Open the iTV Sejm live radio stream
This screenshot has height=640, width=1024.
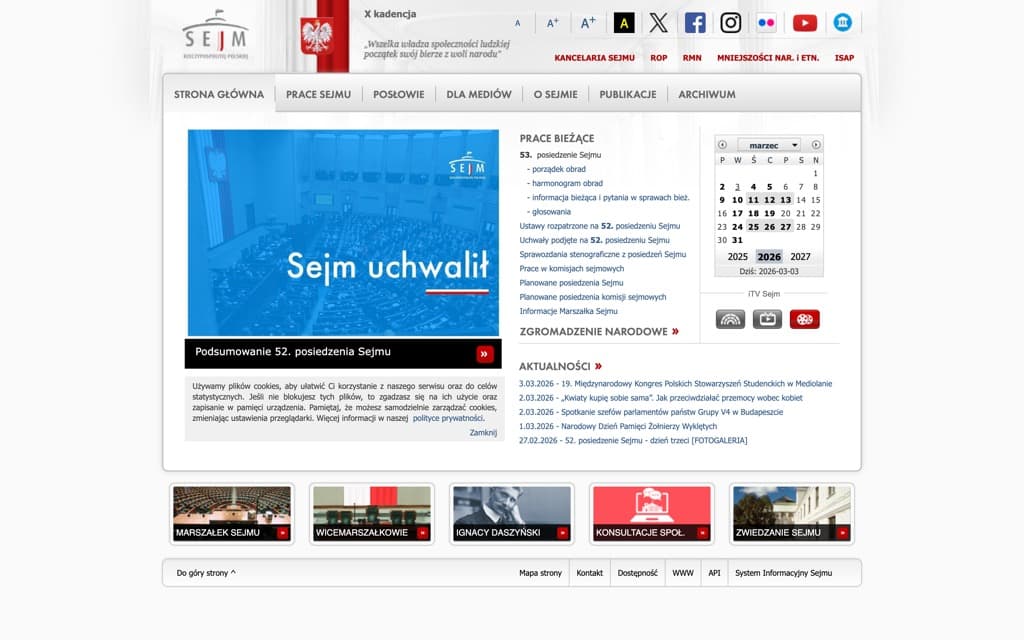click(x=729, y=318)
